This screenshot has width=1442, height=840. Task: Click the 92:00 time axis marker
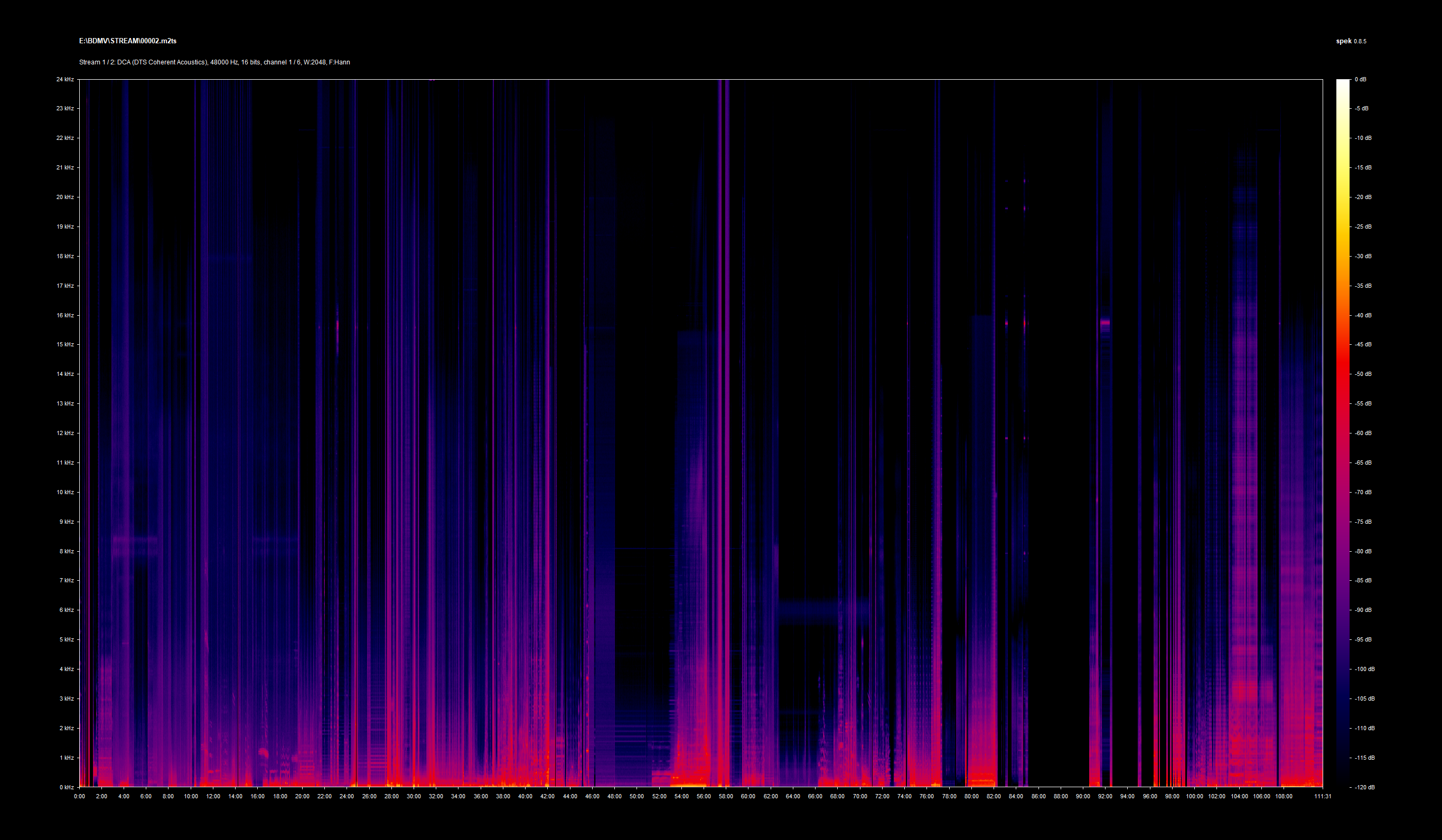[x=1105, y=797]
